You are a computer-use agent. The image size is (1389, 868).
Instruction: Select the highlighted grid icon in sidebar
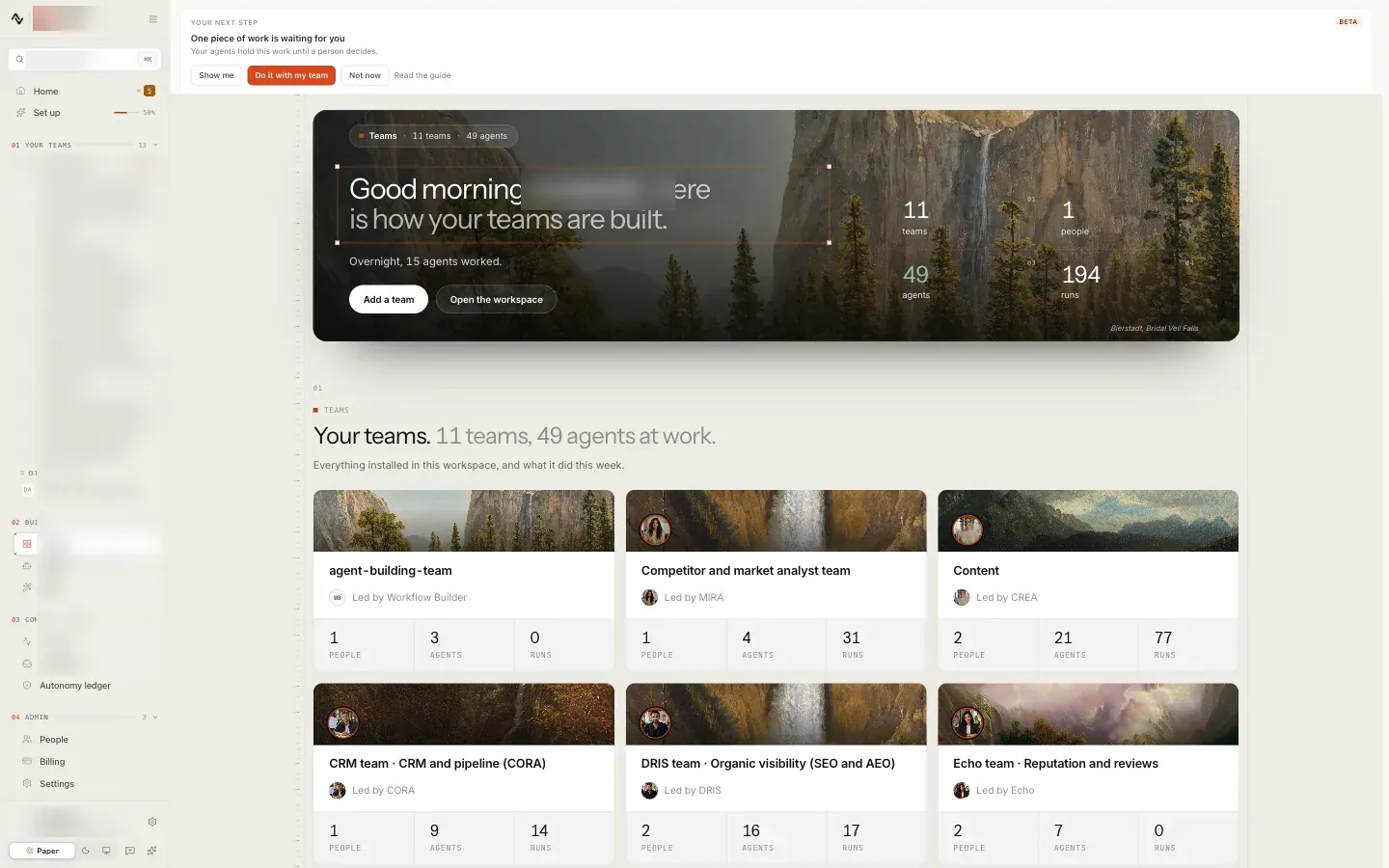coord(27,544)
